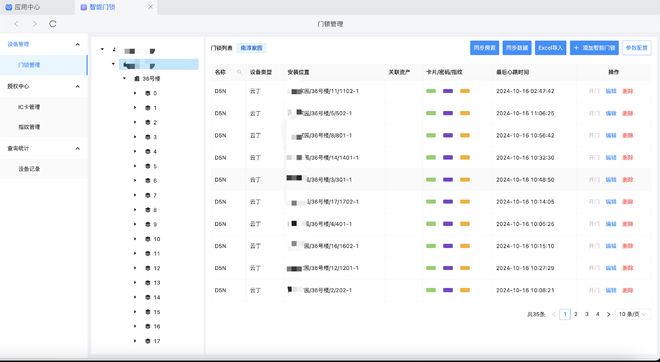The width and height of the screenshot is (660, 362).
Task: Click the purple password indicator in 401-1 row
Action: 448,224
